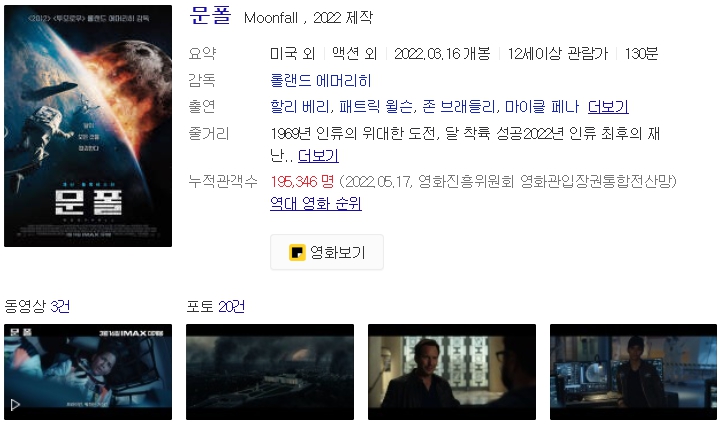Select actor 마이클 페나

(542, 106)
